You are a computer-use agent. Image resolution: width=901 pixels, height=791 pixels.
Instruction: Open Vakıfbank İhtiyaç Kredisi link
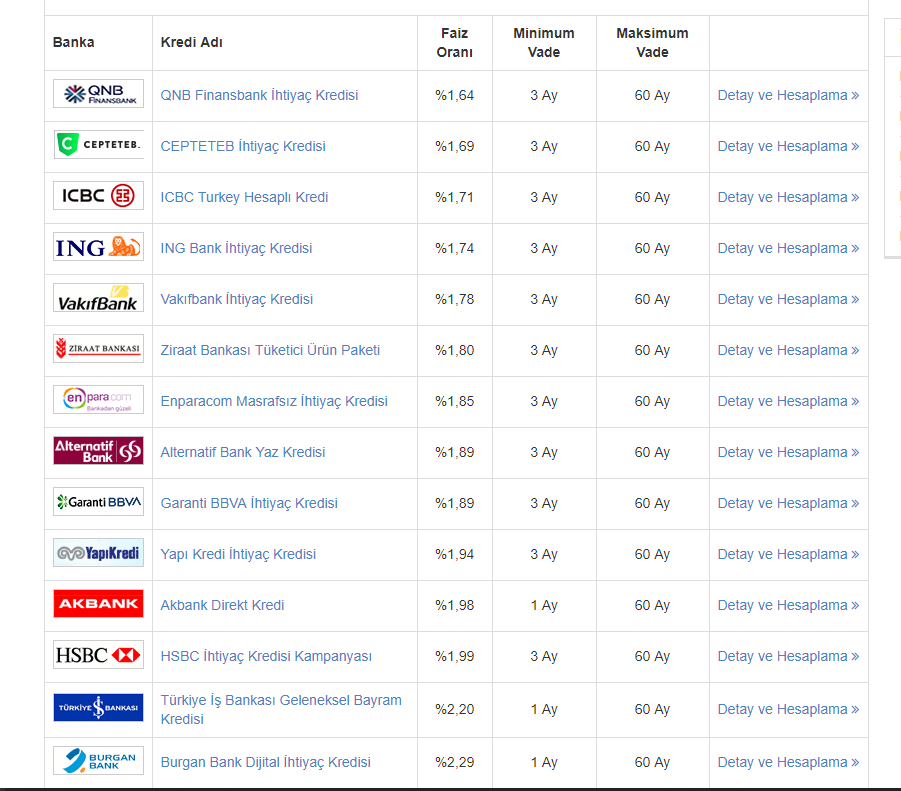tap(237, 299)
